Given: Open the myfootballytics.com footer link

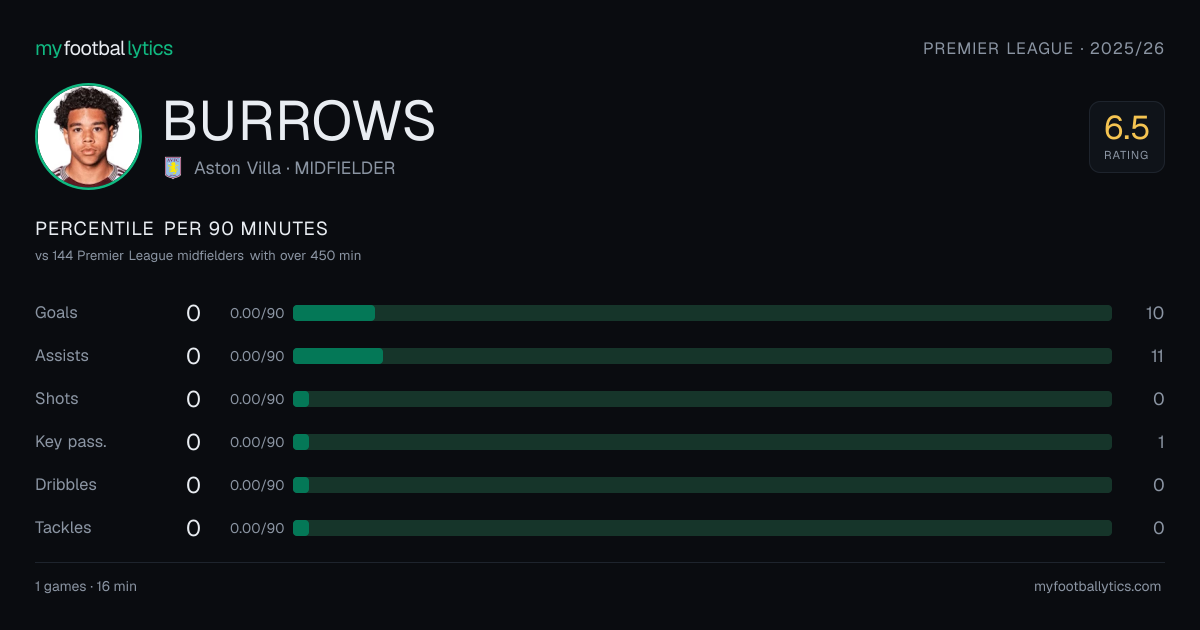Looking at the screenshot, I should (1097, 587).
